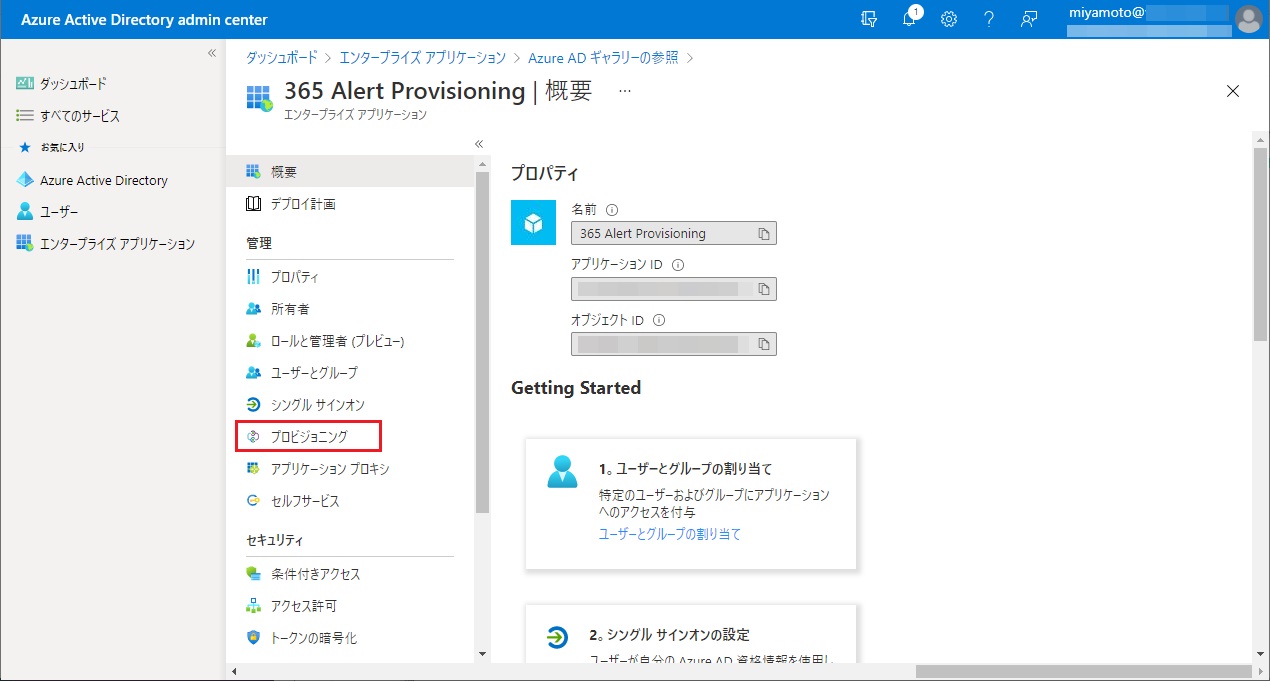Screen dimensions: 1270x682
Task: Collapse the left portal sidebar
Action: point(212,53)
